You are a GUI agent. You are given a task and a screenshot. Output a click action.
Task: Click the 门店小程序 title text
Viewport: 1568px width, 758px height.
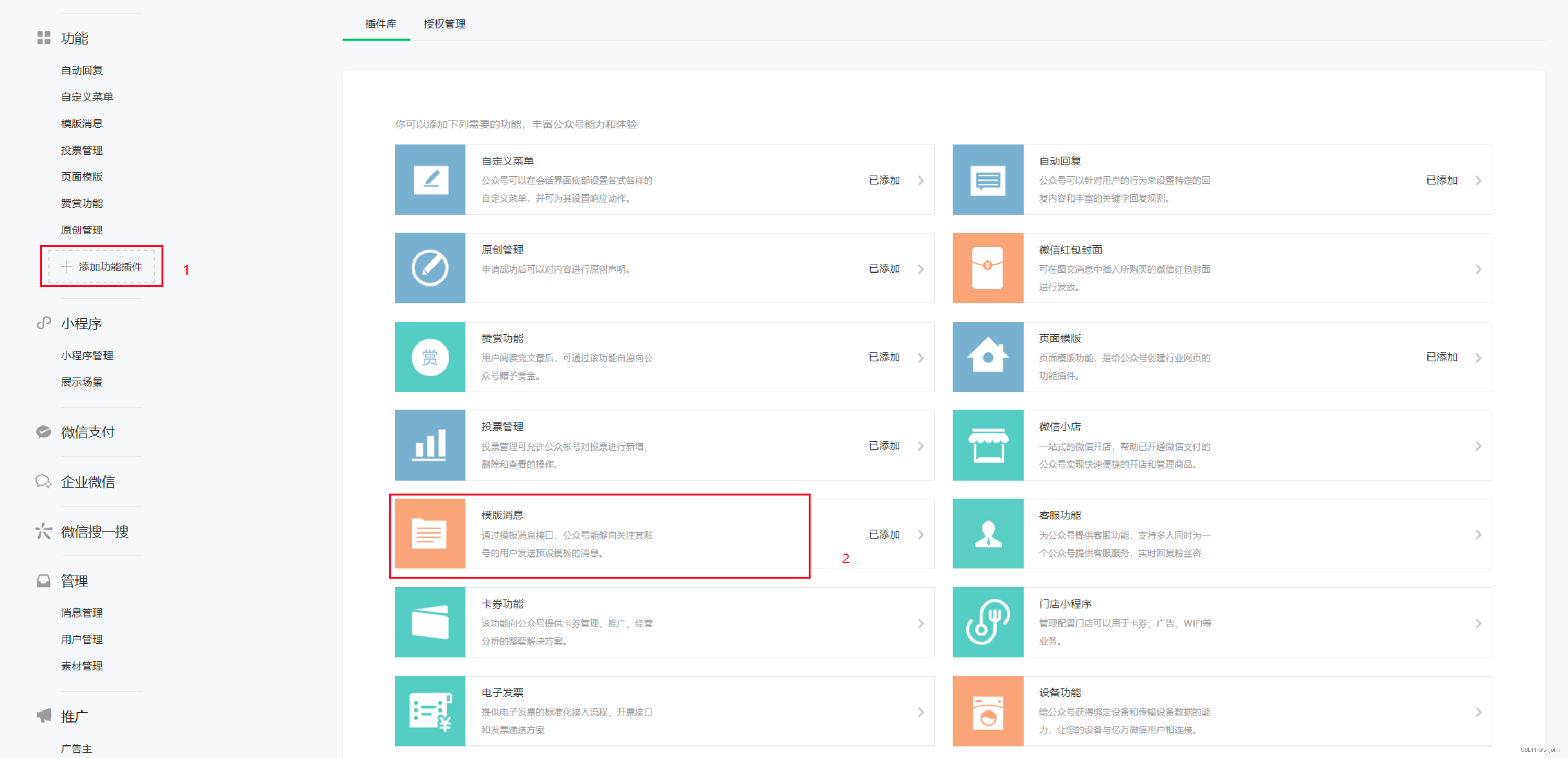pyautogui.click(x=1064, y=604)
